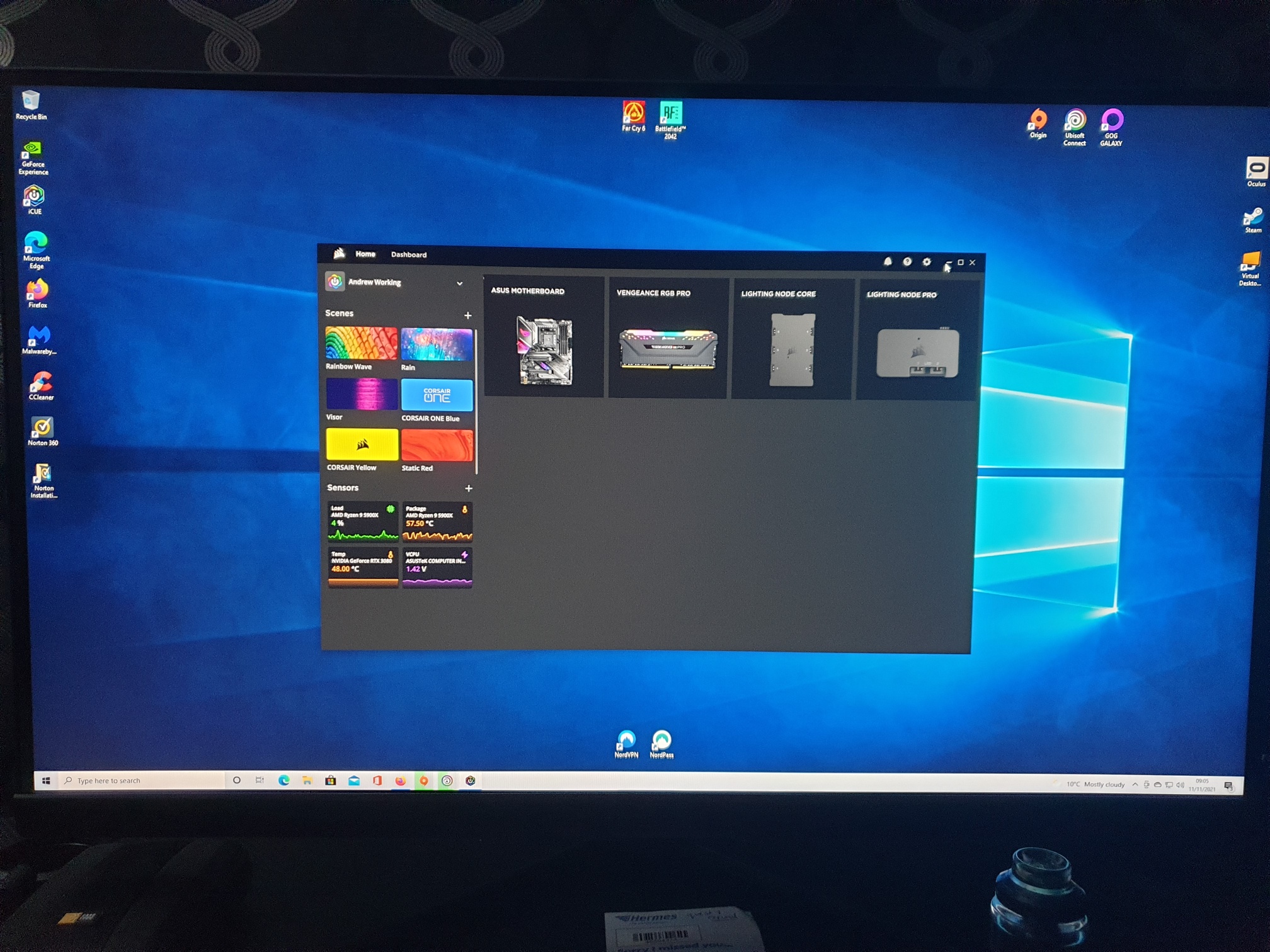Click the Norton Installation desktop icon
Screen dimensions: 1270x952
(x=43, y=481)
